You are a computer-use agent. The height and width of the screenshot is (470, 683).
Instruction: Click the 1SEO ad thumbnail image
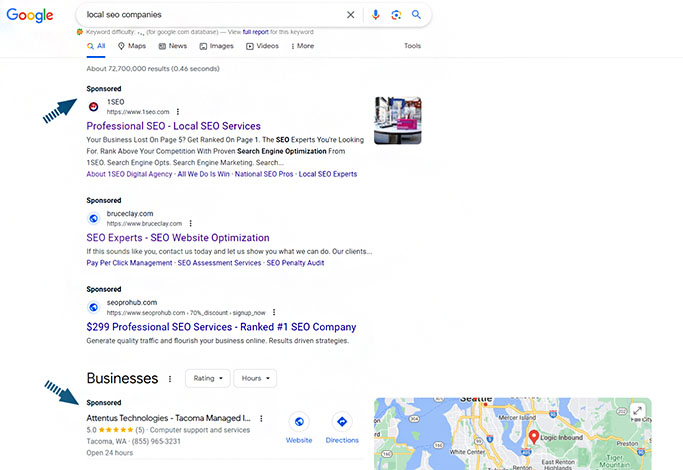398,121
